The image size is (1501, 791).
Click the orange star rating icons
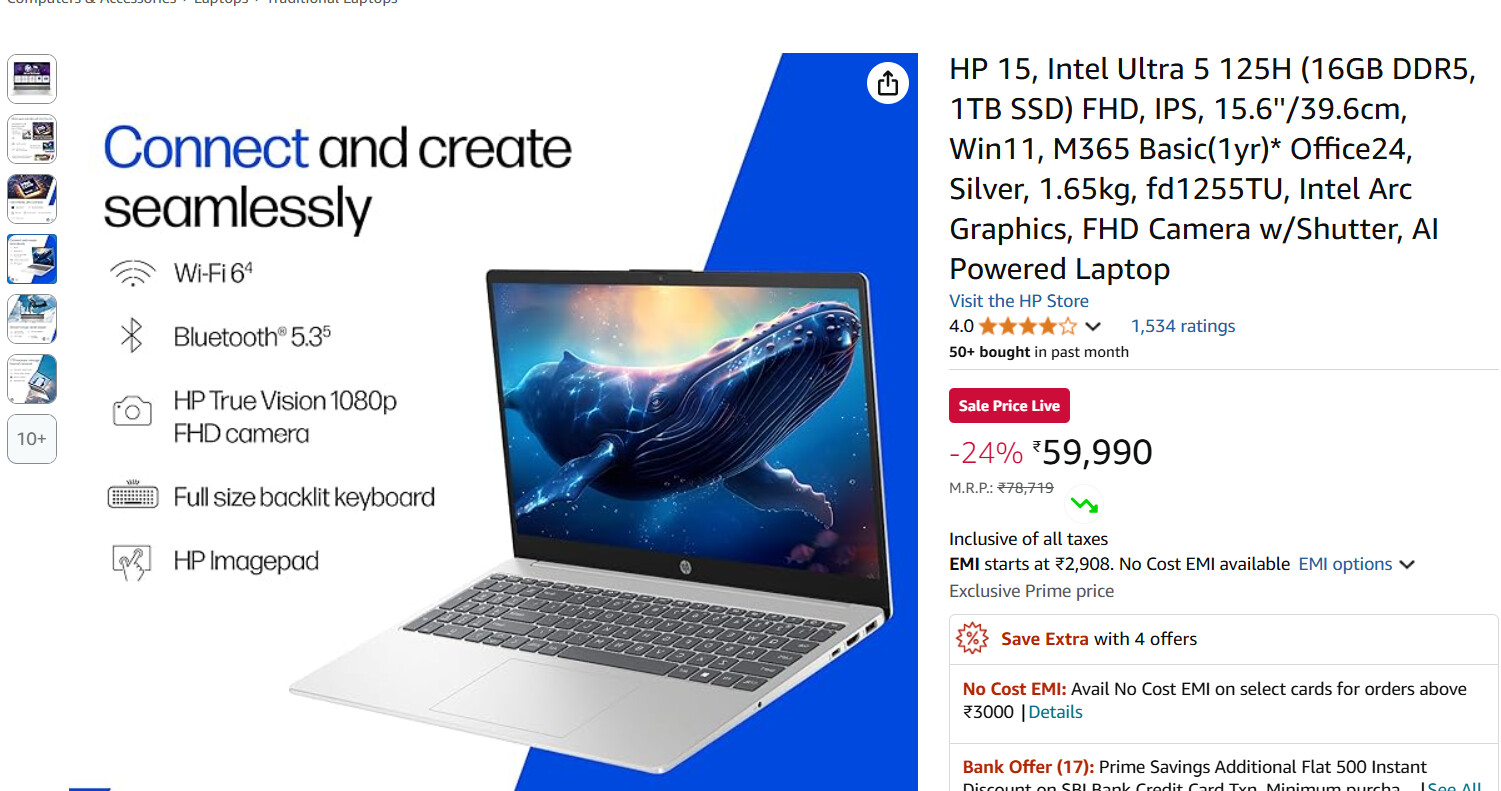point(1027,326)
